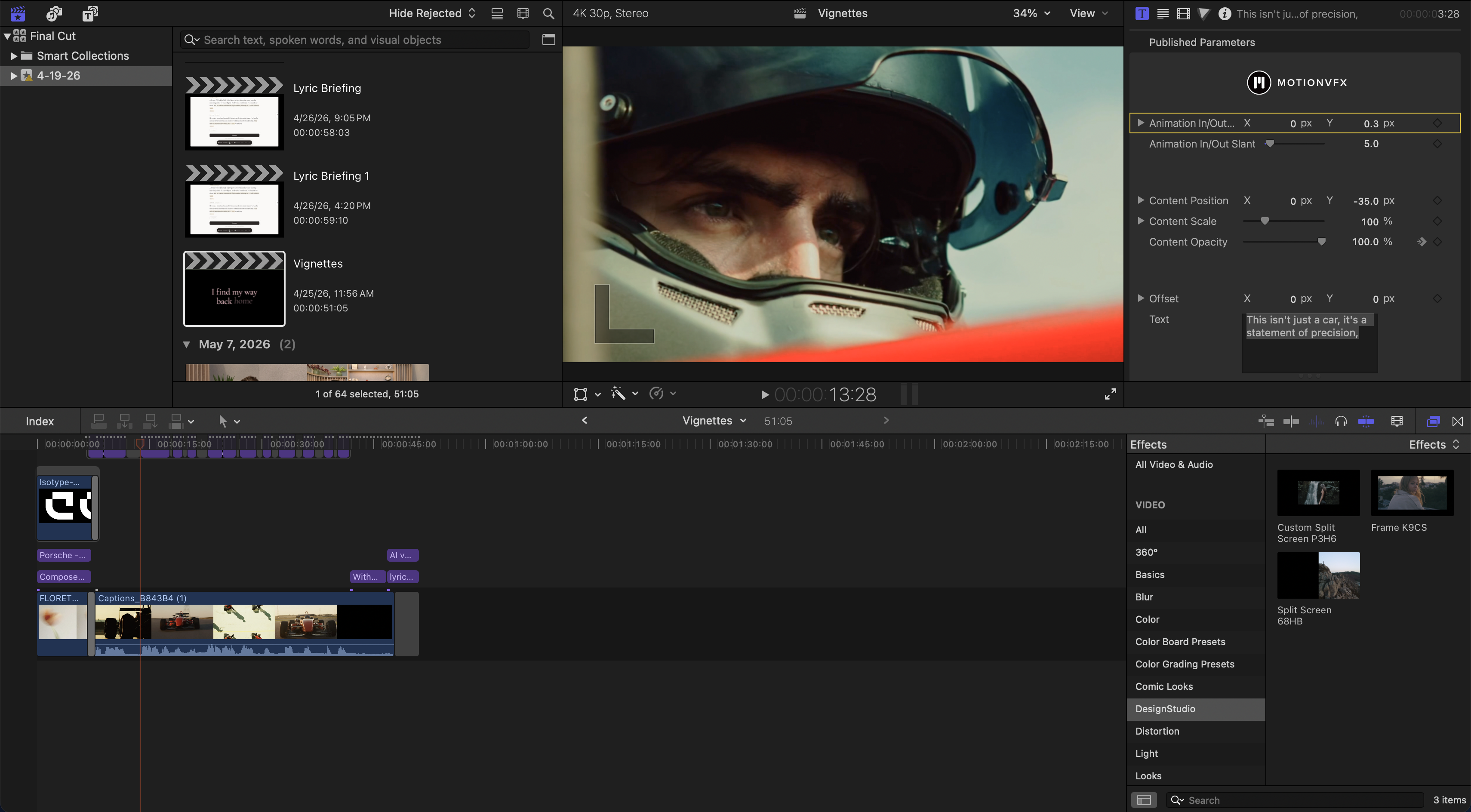
Task: Toggle the Transitions browser
Action: (1458, 421)
